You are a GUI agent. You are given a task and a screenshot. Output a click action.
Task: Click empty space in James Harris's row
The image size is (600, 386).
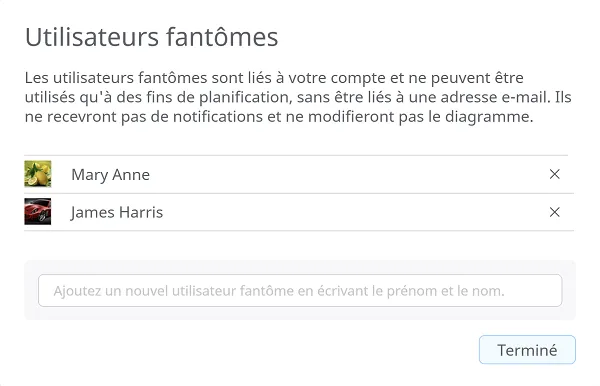[344, 212]
